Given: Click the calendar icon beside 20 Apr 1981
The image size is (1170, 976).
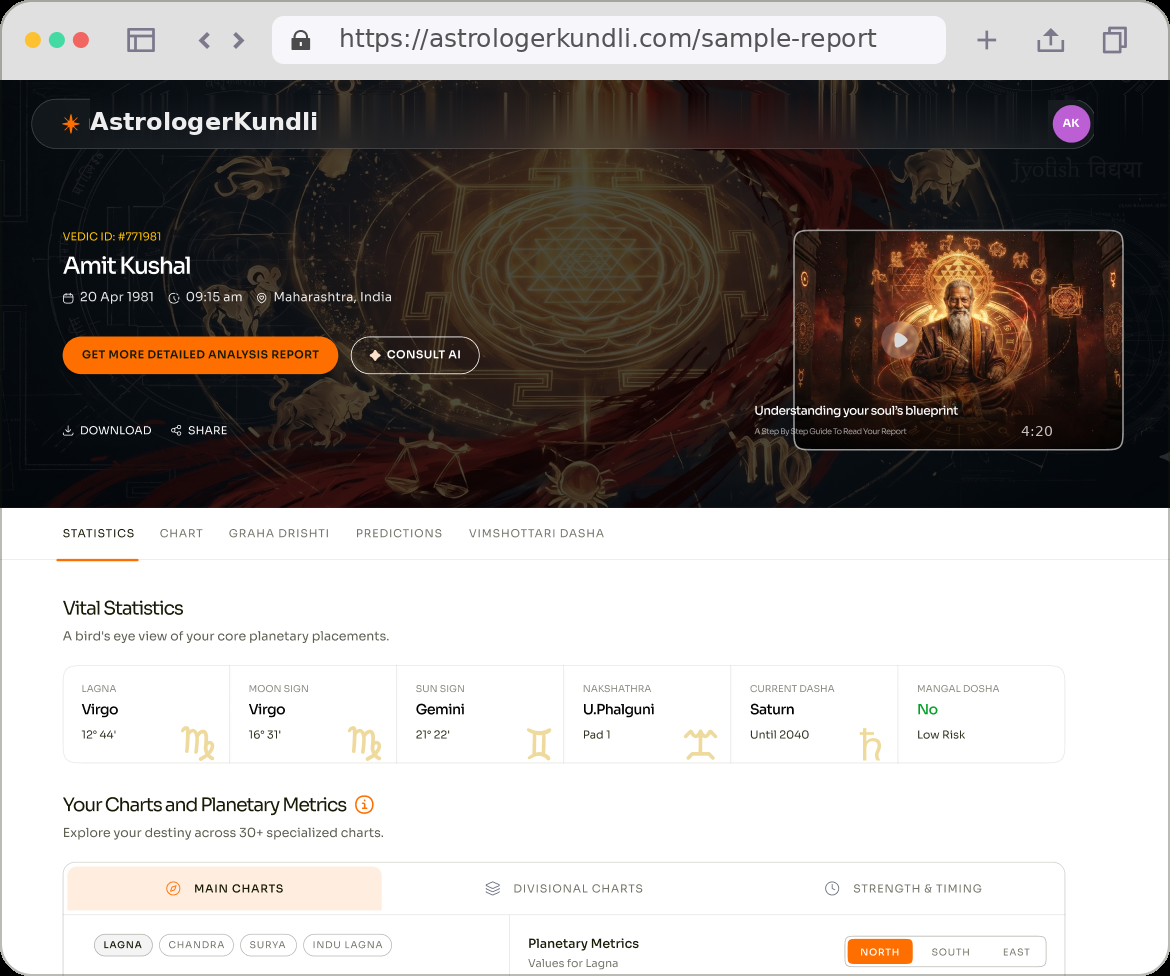Looking at the screenshot, I should tap(68, 298).
